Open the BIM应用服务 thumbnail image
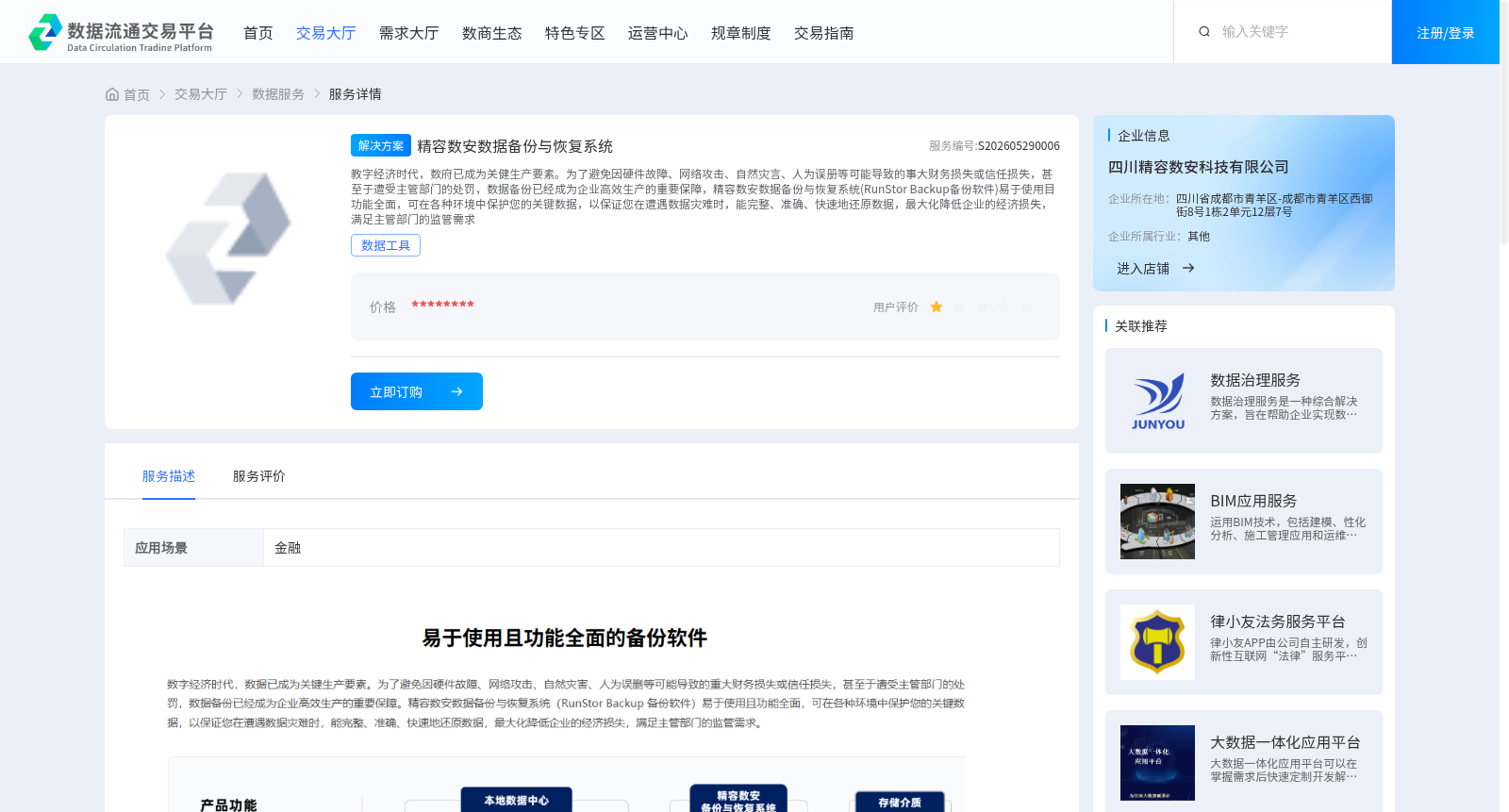The height and width of the screenshot is (812, 1509). pos(1157,522)
